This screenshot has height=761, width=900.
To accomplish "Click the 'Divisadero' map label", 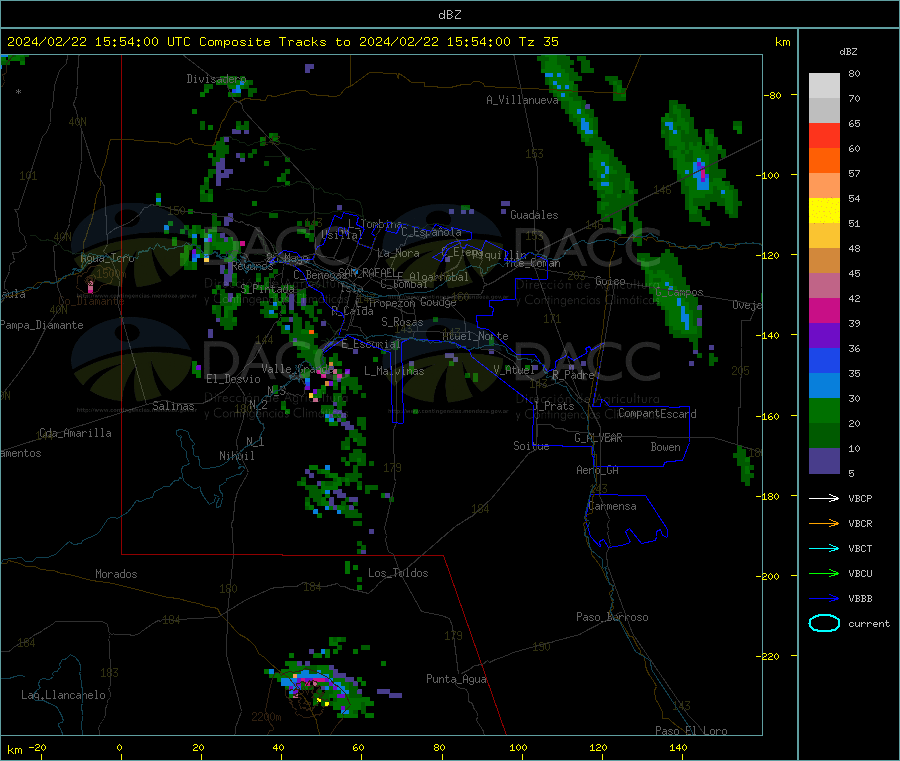I will point(216,79).
